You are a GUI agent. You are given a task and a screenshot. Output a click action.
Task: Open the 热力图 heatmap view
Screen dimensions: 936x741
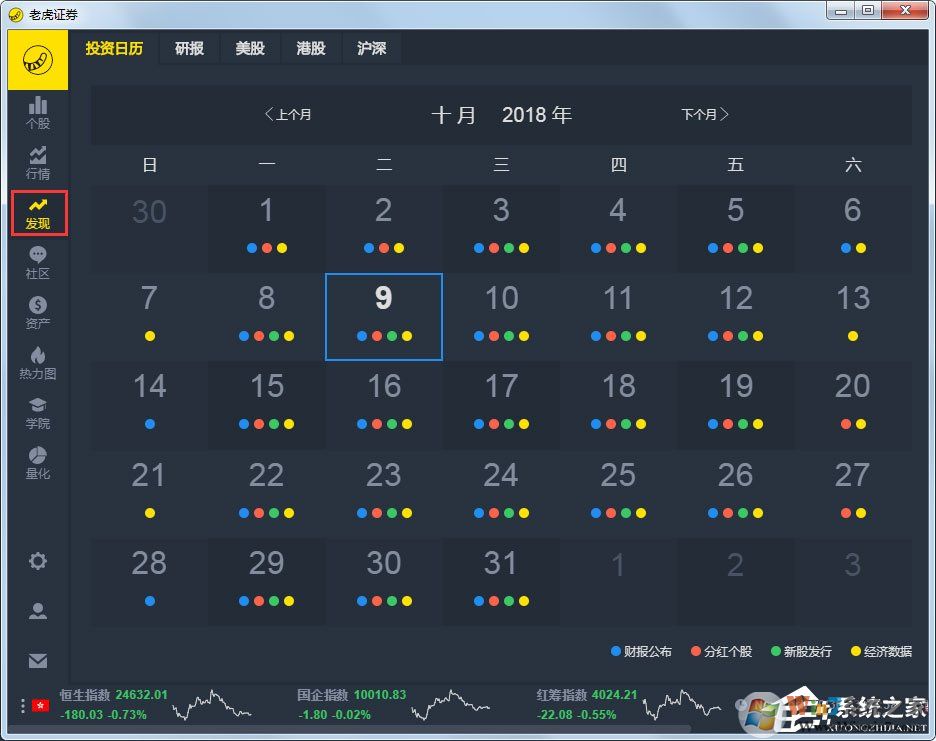pyautogui.click(x=37, y=361)
